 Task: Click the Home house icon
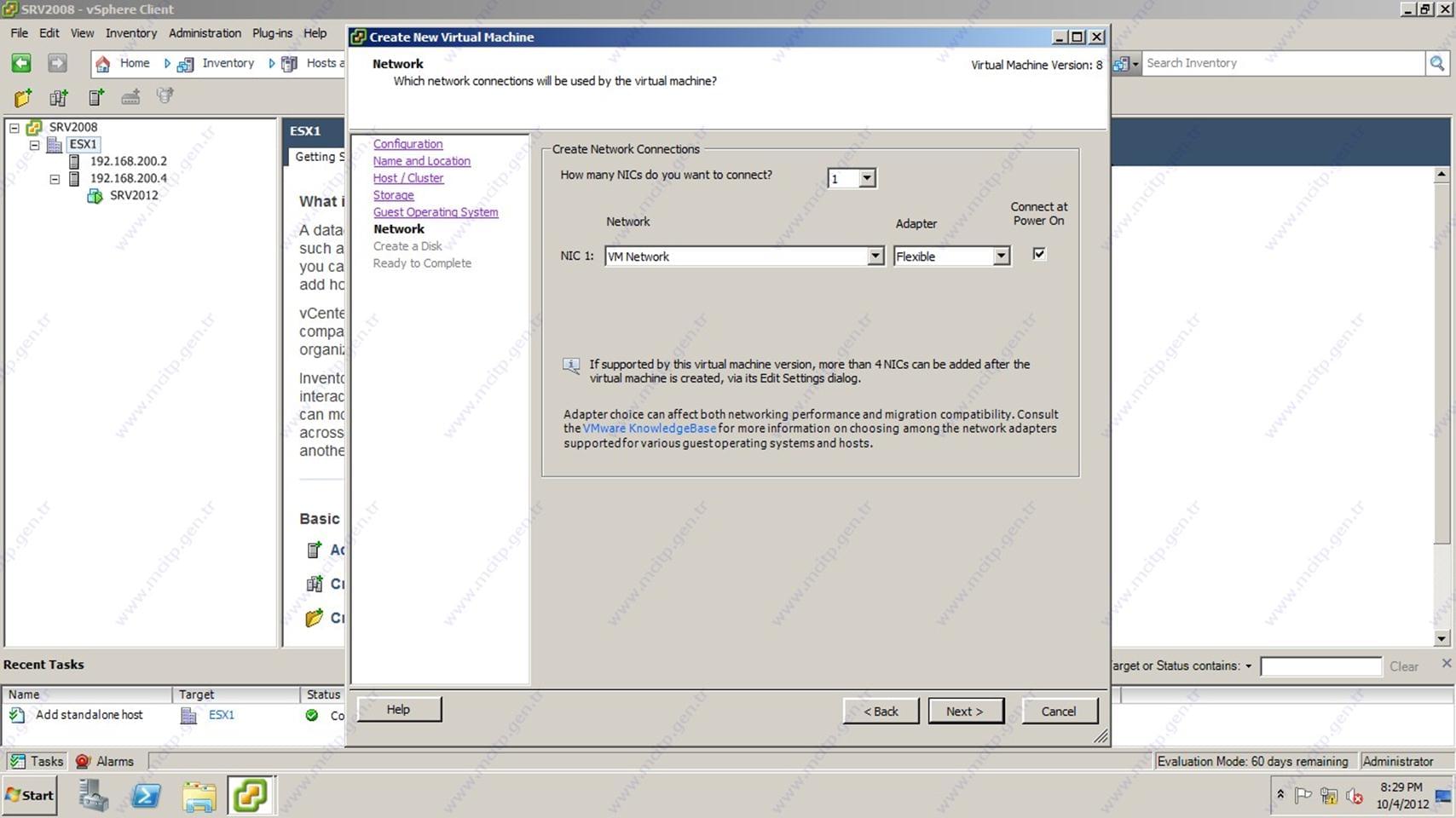click(x=103, y=63)
